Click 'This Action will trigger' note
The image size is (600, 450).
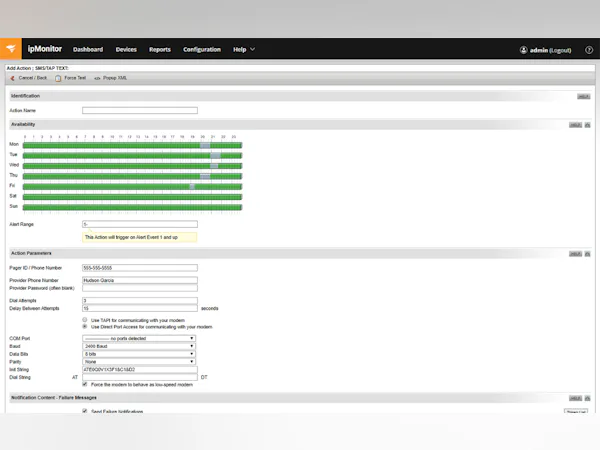pyautogui.click(x=140, y=238)
